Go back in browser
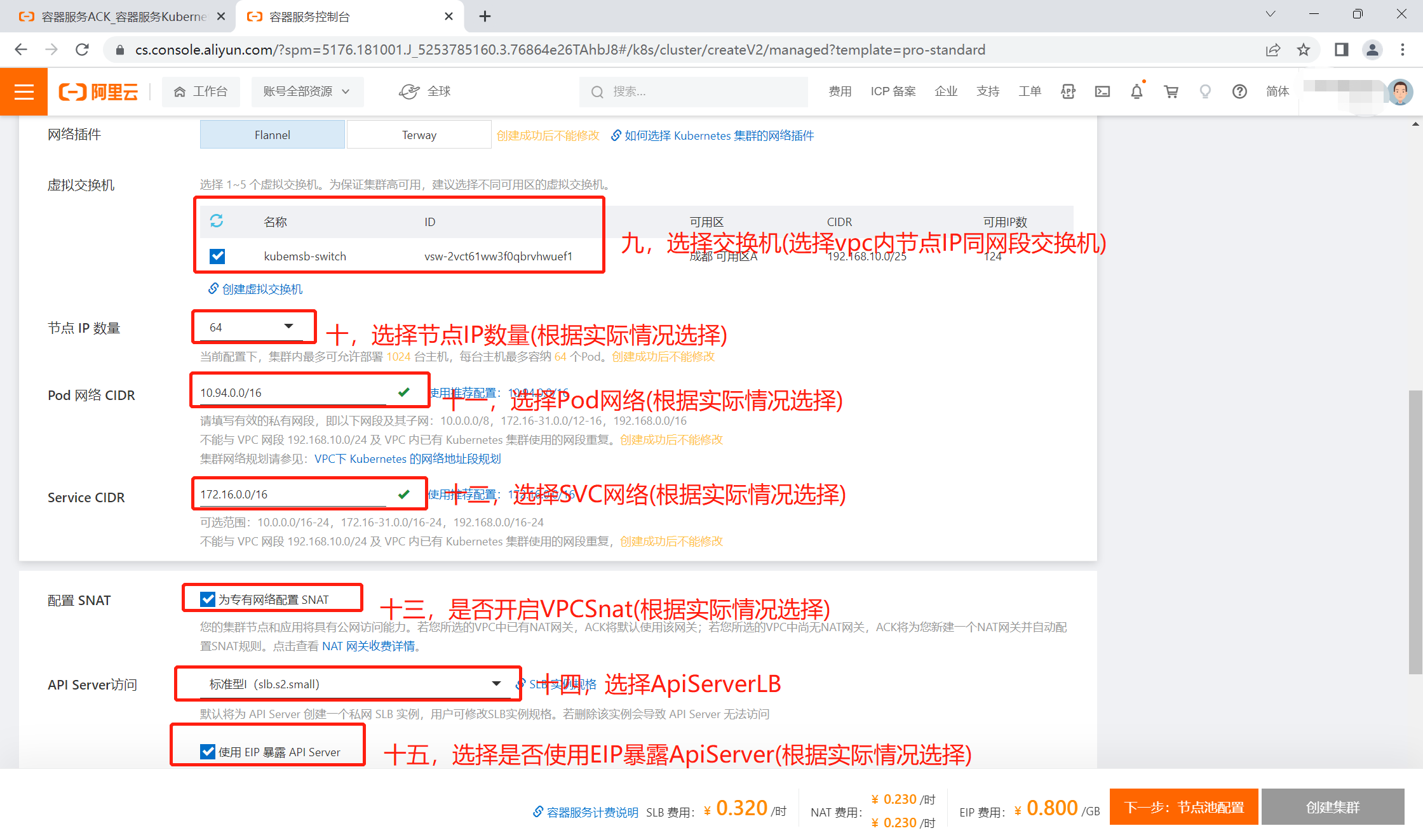Viewport: 1423px width, 840px height. (x=21, y=50)
